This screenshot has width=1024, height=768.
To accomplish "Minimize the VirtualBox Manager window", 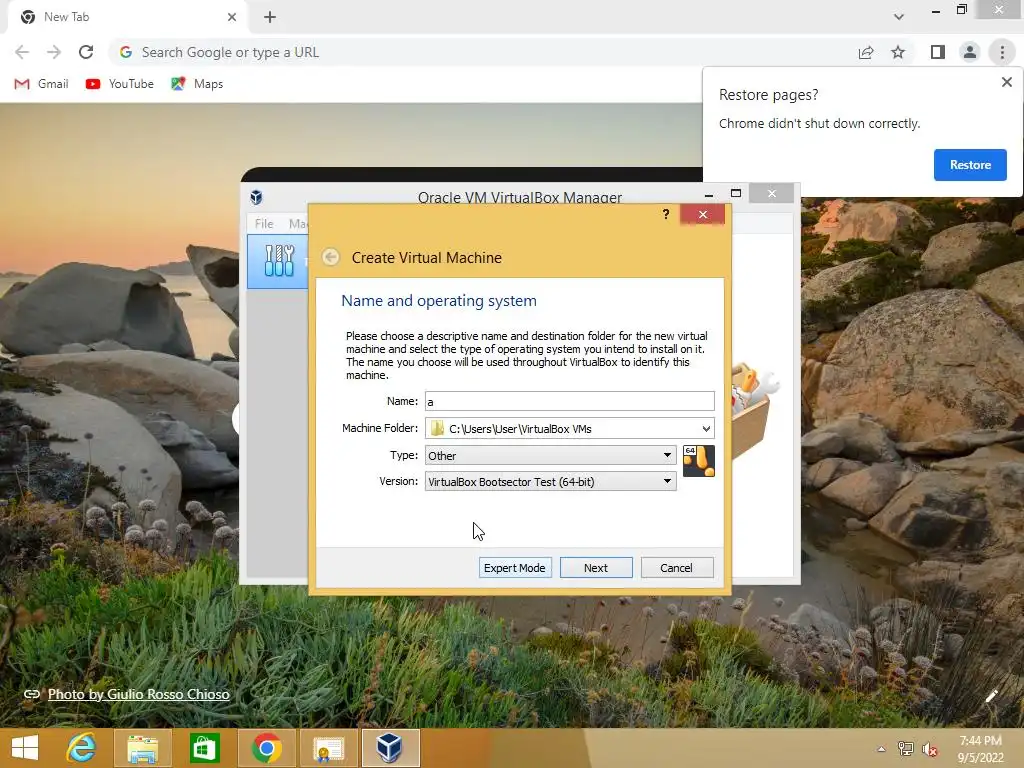I will (x=709, y=194).
